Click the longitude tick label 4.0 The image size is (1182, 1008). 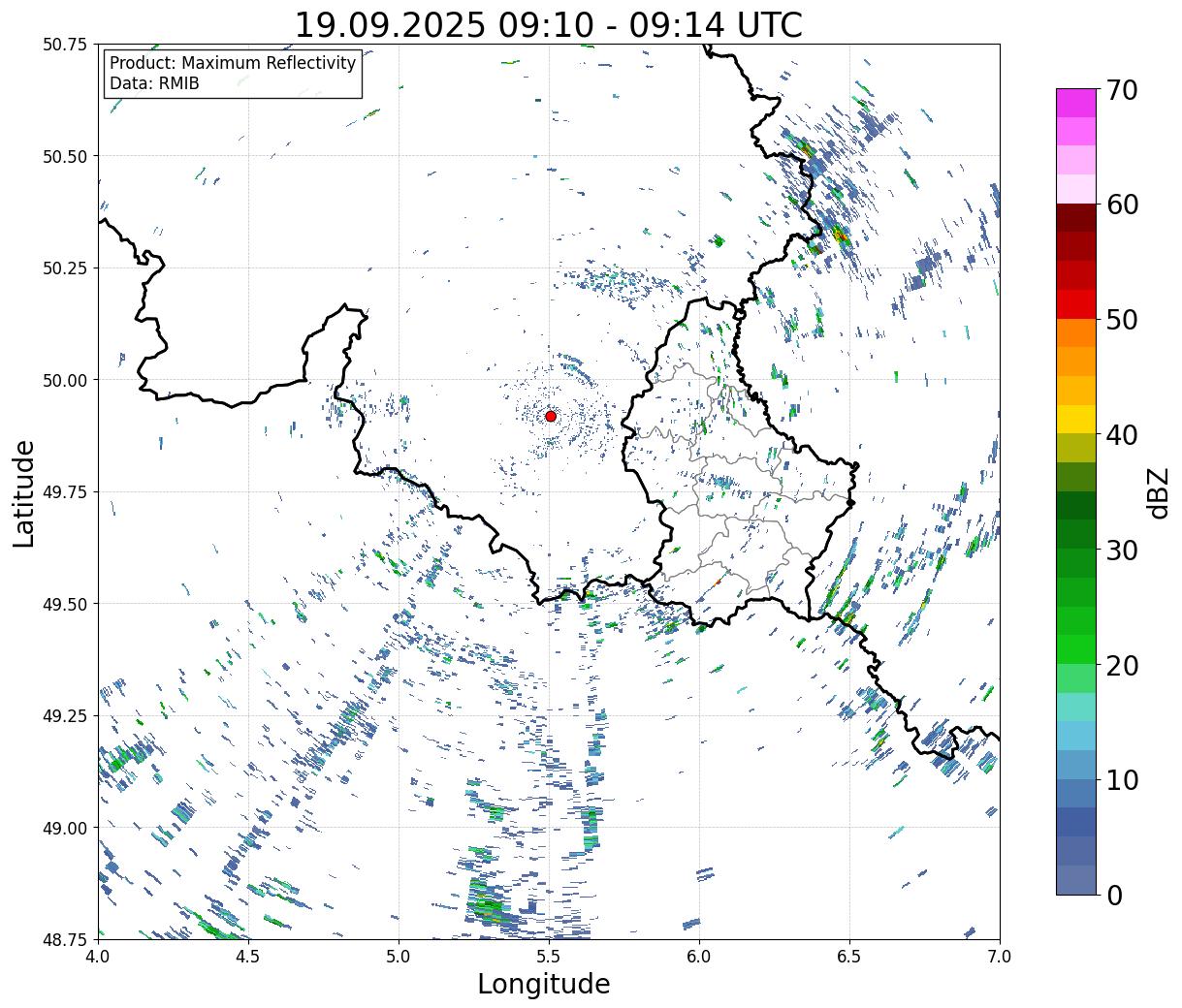98,957
